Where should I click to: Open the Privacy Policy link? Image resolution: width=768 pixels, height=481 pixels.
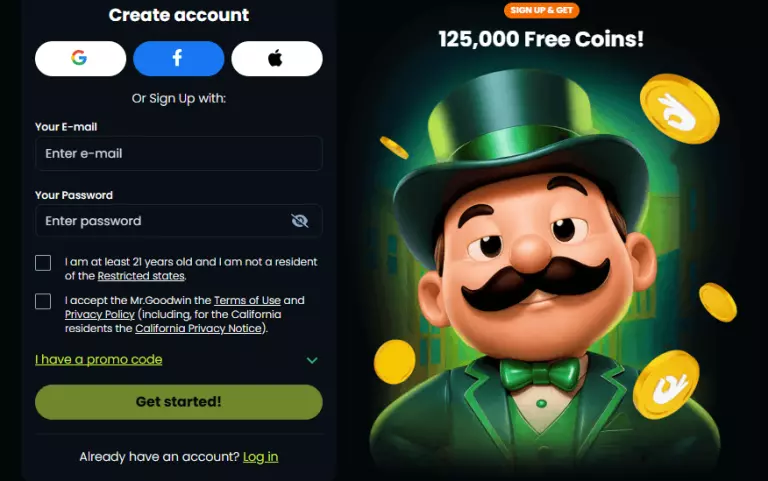click(x=99, y=314)
